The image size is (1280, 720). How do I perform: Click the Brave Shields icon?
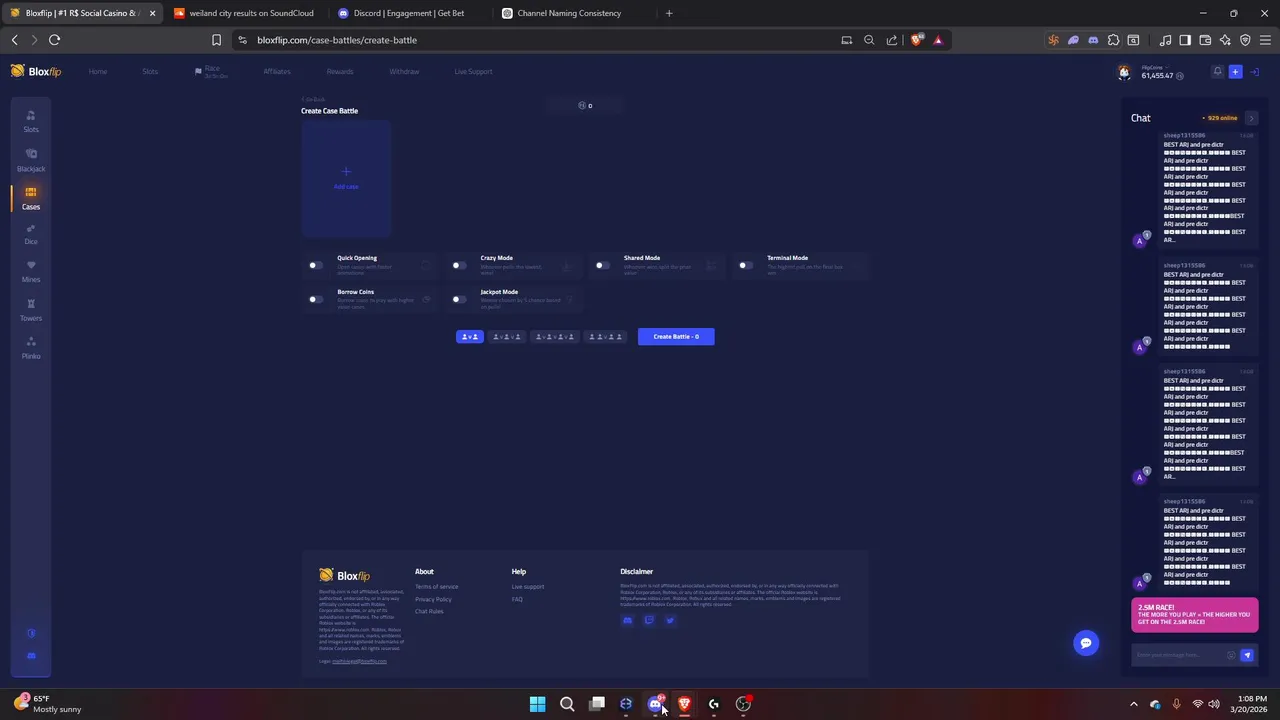pyautogui.click(x=917, y=40)
